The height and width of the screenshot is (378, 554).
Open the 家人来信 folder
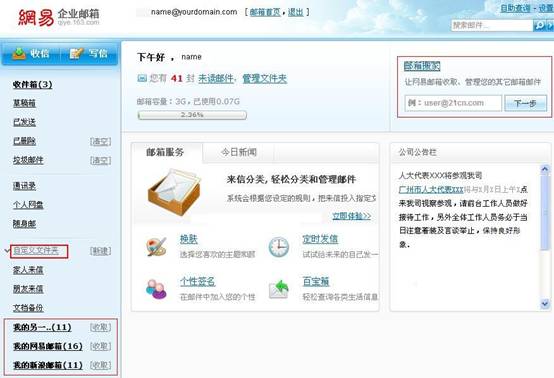pyautogui.click(x=28, y=270)
